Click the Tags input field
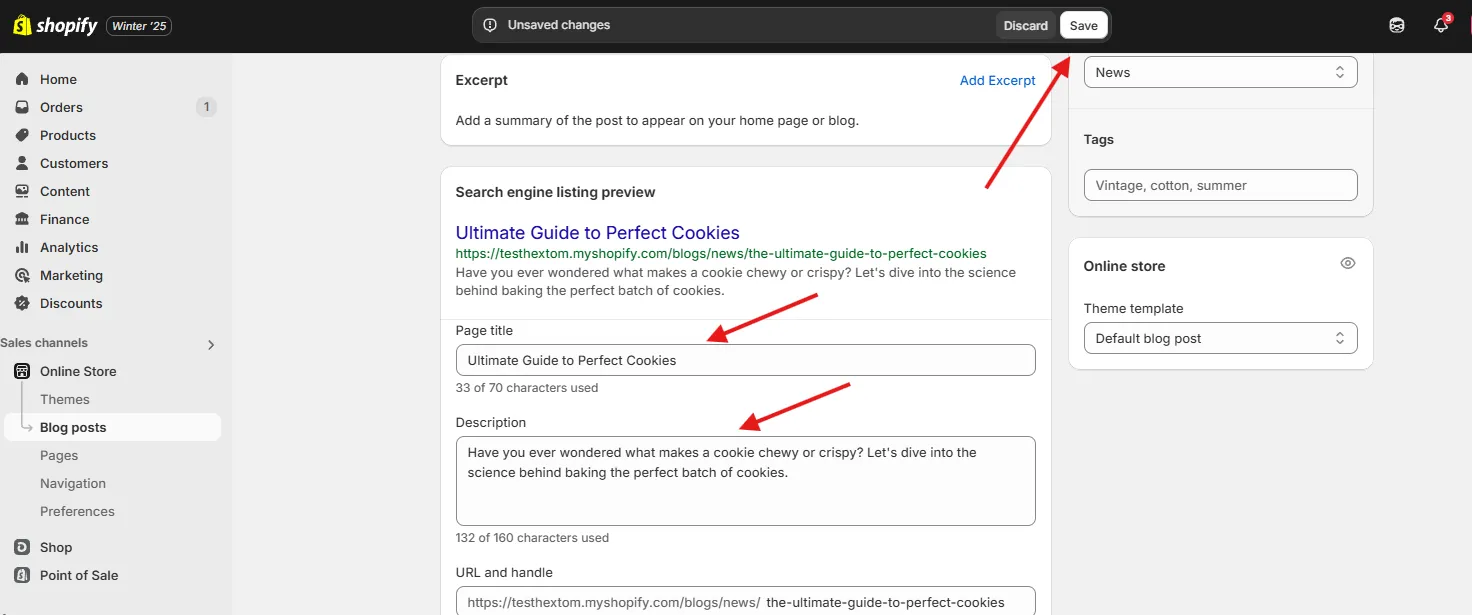This screenshot has width=1472, height=615. [x=1220, y=185]
